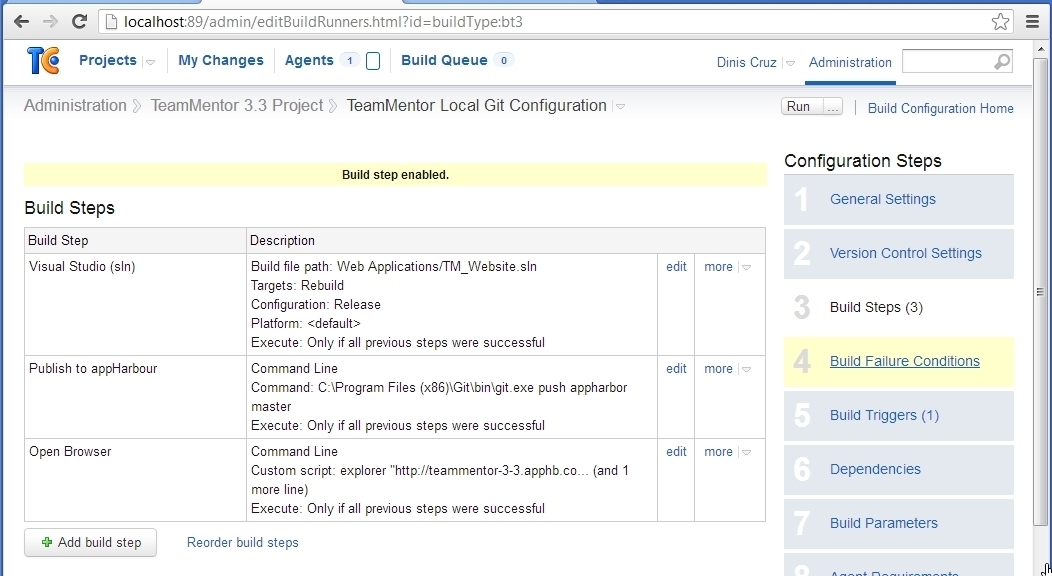Expand the Projects dropdown arrow
The image size is (1052, 576).
click(150, 62)
